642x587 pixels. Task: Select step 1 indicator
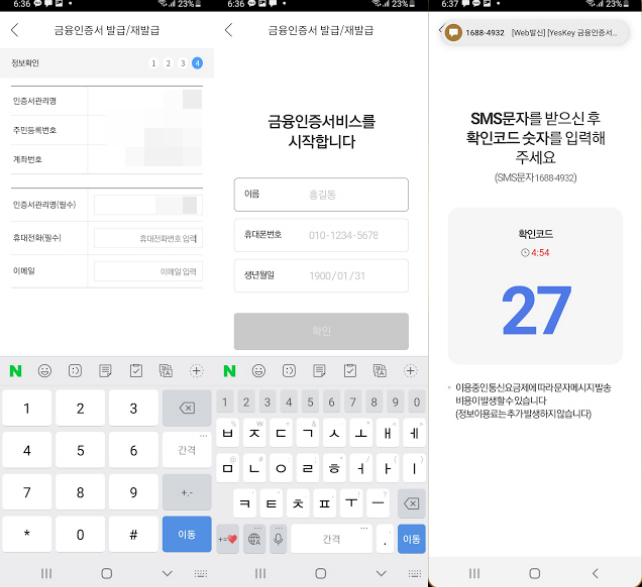[x=154, y=63]
